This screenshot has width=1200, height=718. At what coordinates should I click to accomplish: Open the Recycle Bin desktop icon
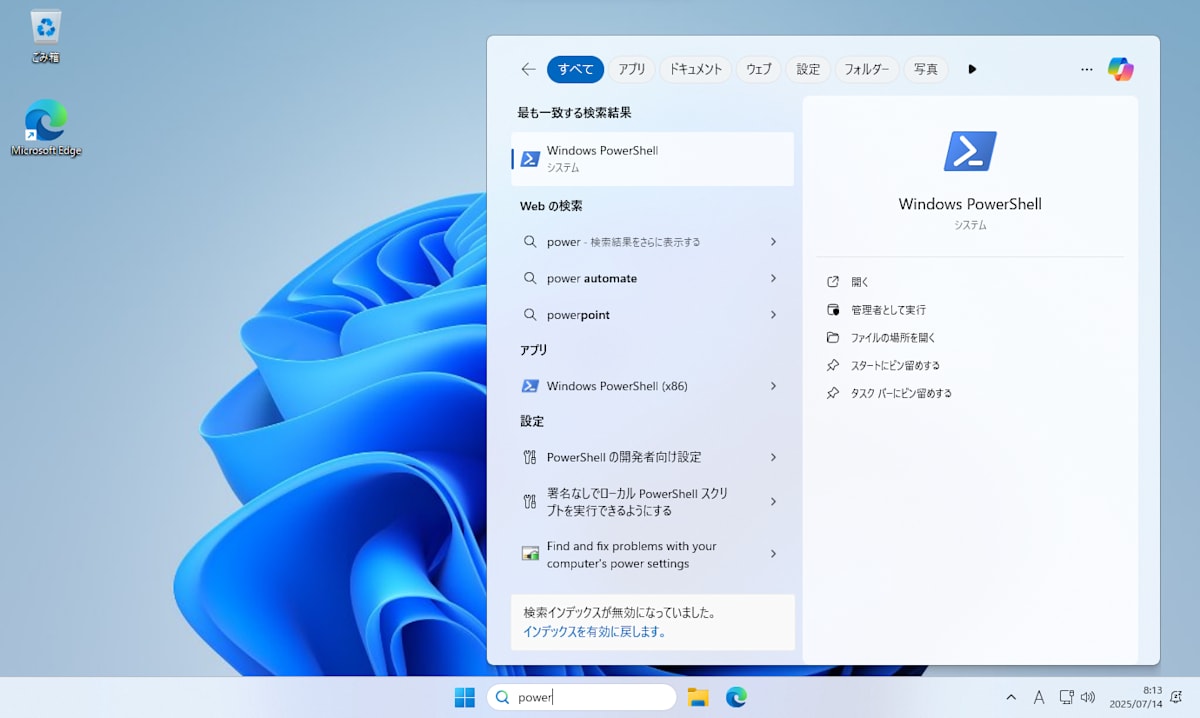coord(46,36)
